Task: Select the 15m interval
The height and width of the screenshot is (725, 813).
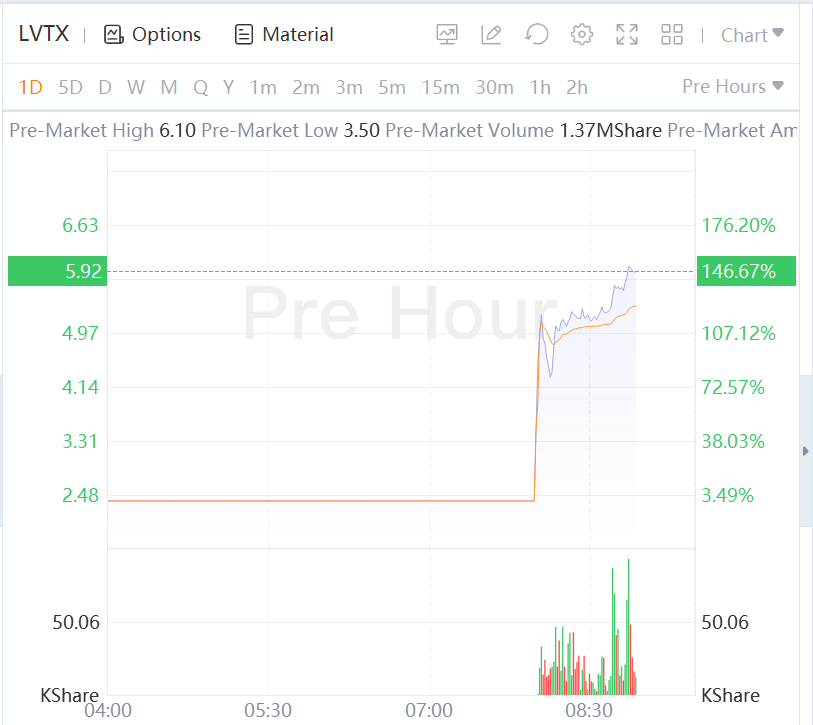Action: click(x=440, y=87)
